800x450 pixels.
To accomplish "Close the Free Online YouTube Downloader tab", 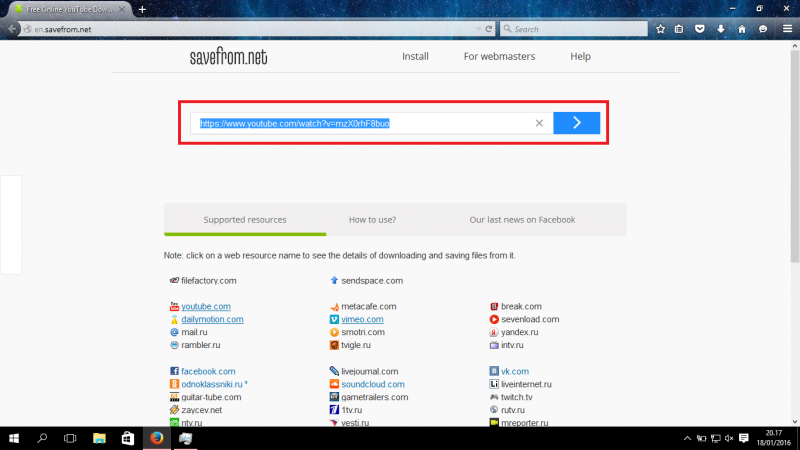I will pyautogui.click(x=121, y=9).
